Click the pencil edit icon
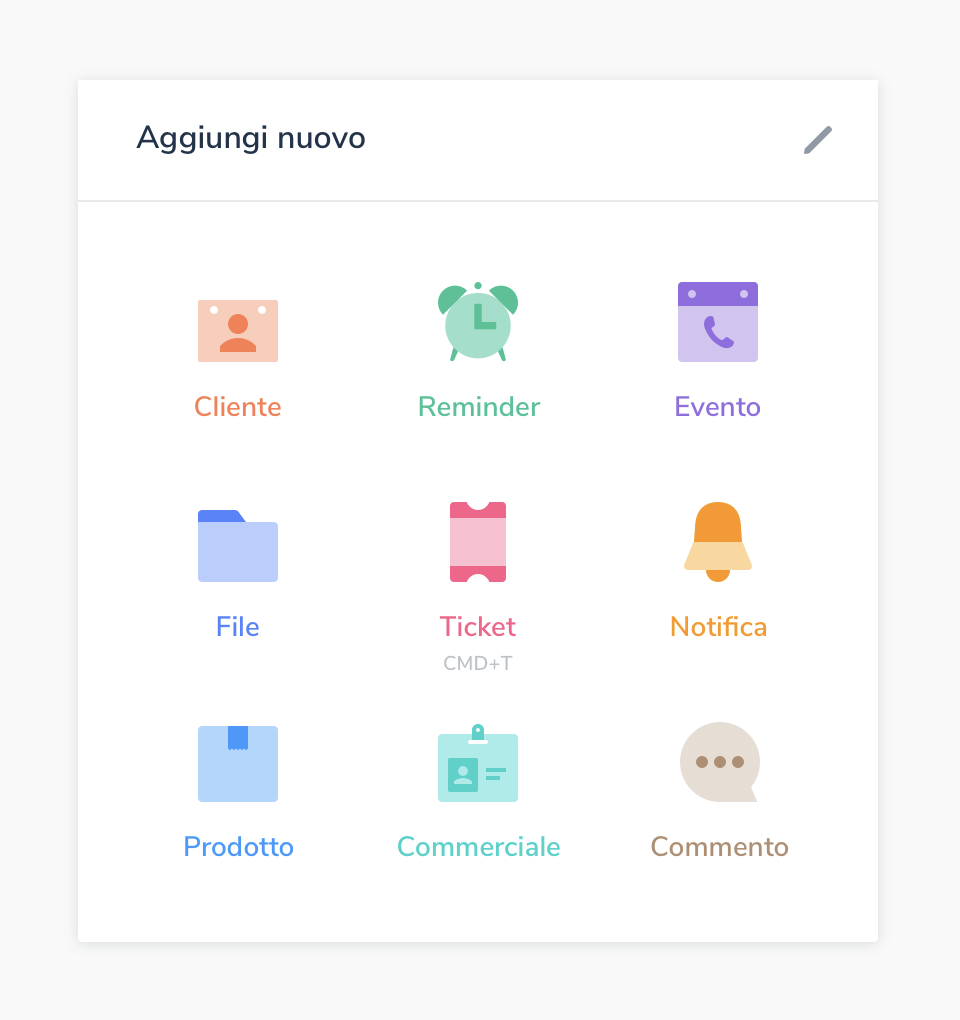This screenshot has width=960, height=1020. tap(818, 140)
